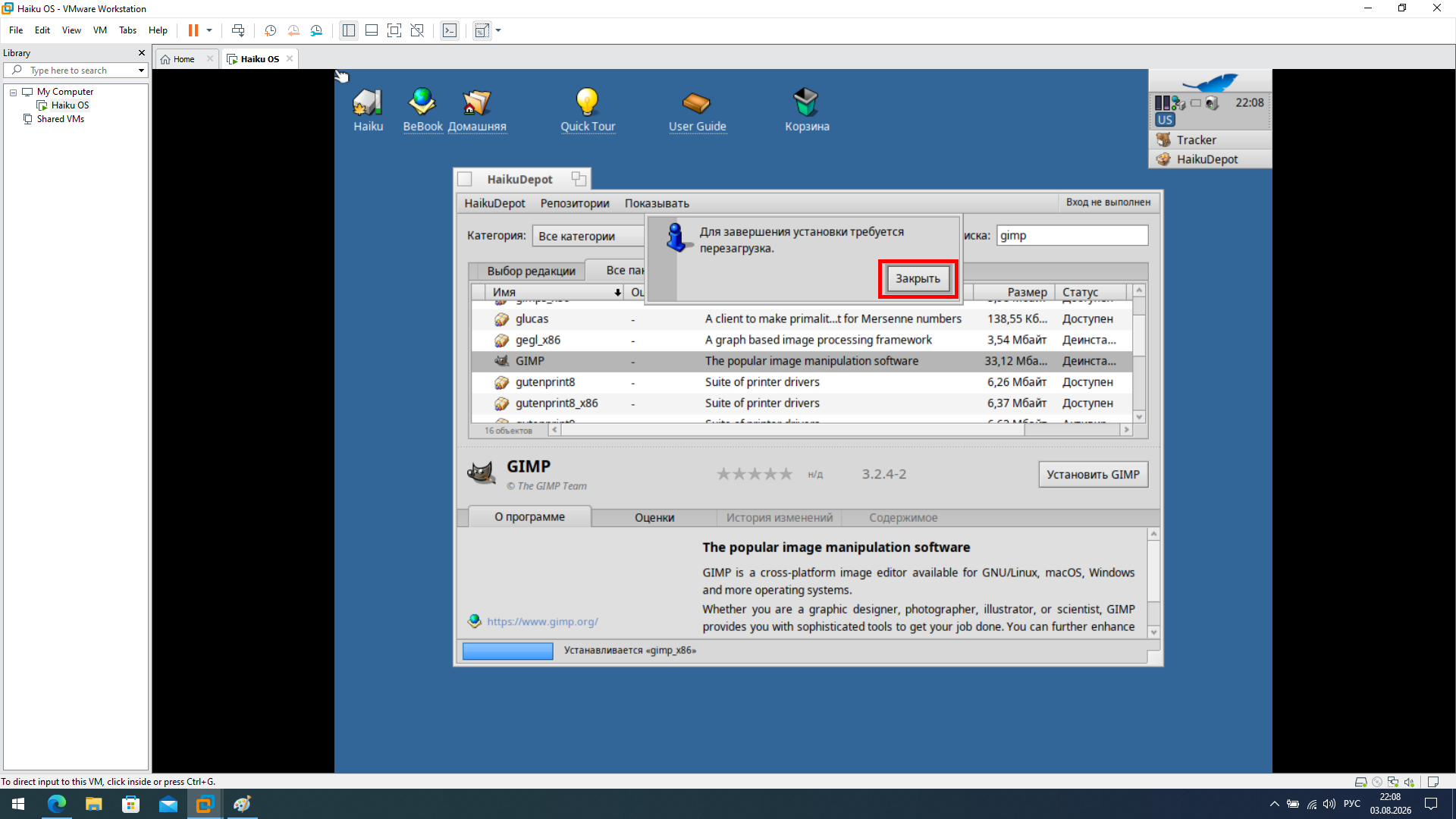This screenshot has width=1456, height=819.
Task: Click the library search field
Action: coord(74,71)
